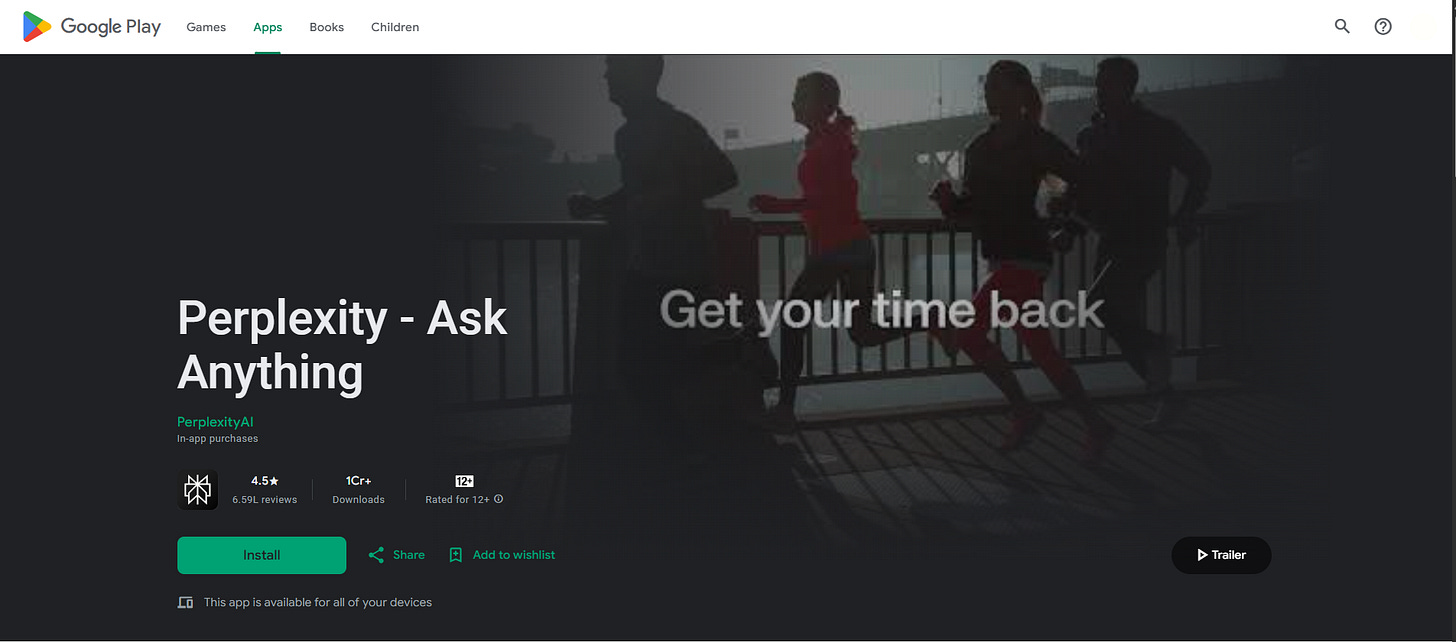
Task: Select the Apps tab
Action: pos(268,27)
